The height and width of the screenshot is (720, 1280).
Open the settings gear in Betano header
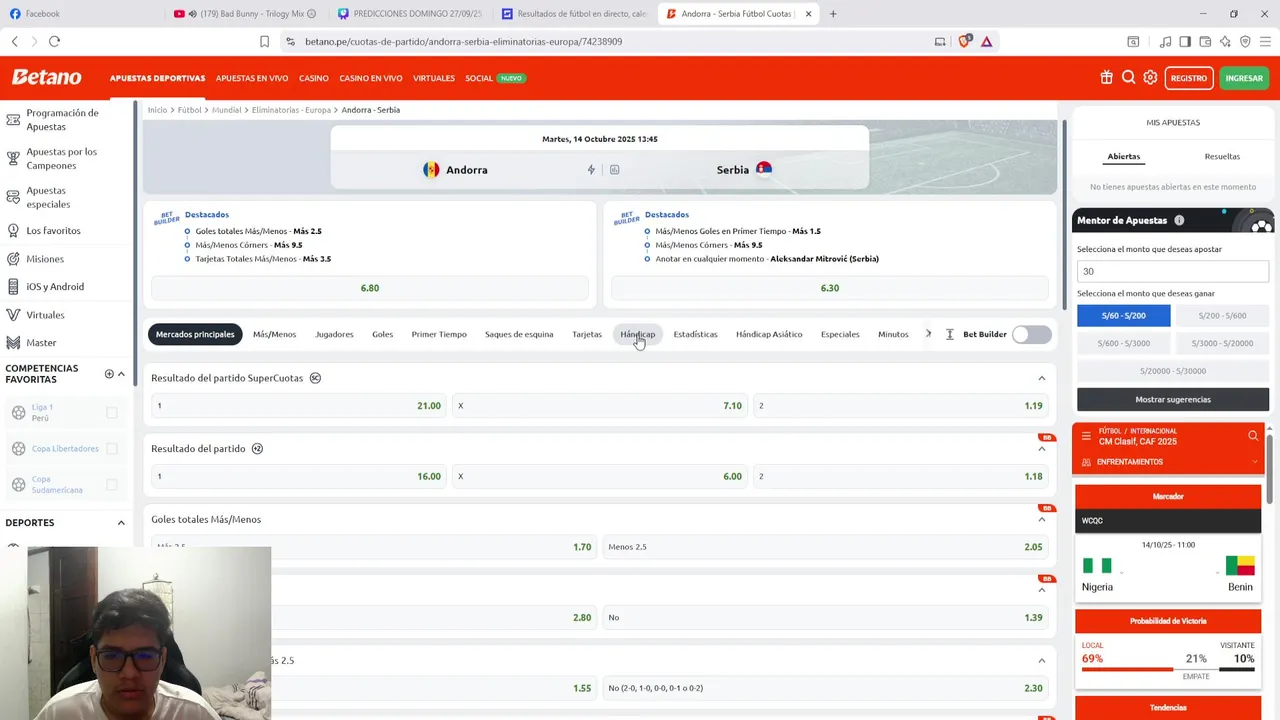point(1150,78)
